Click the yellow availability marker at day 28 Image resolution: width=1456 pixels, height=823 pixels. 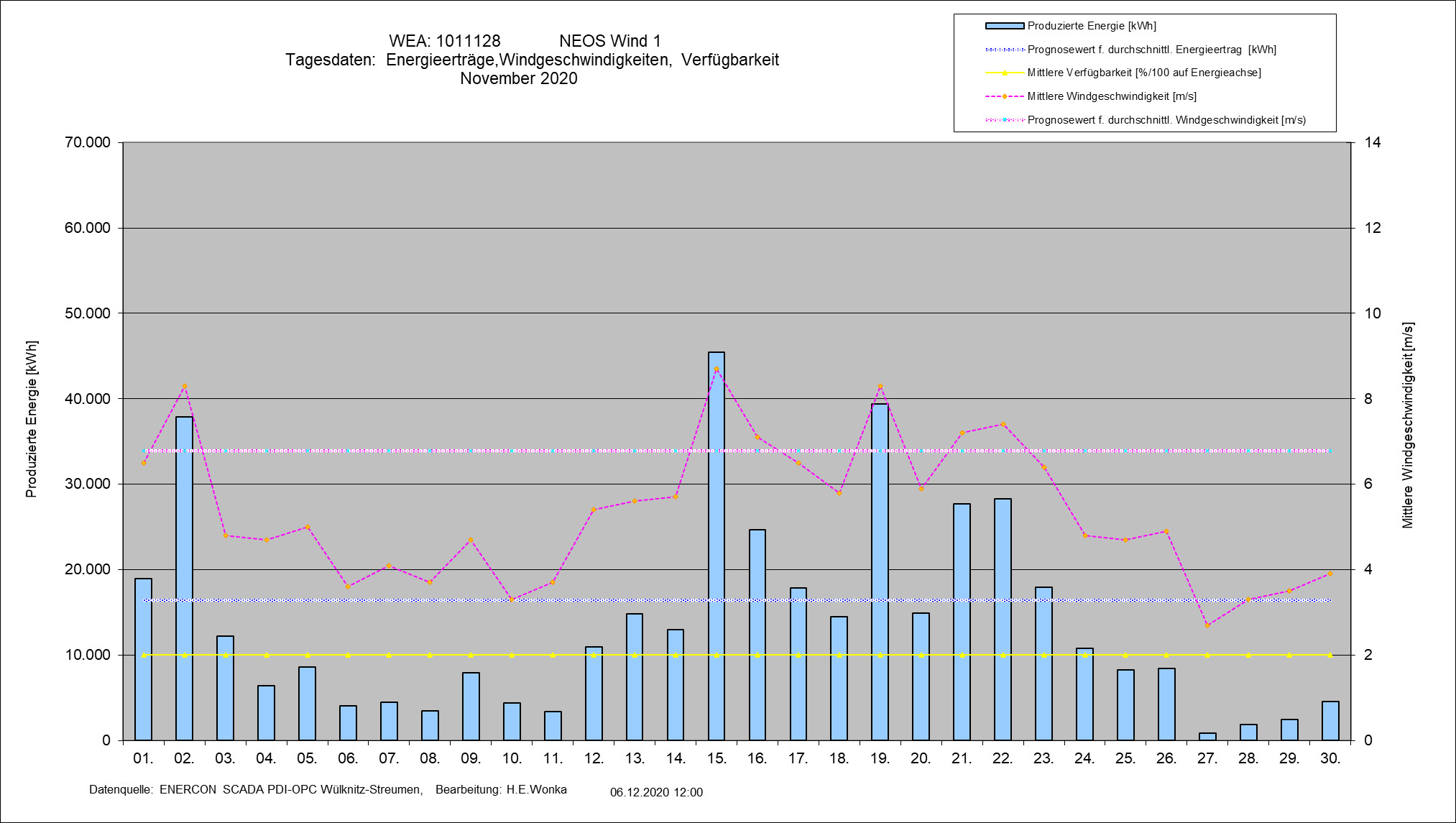tap(1248, 655)
